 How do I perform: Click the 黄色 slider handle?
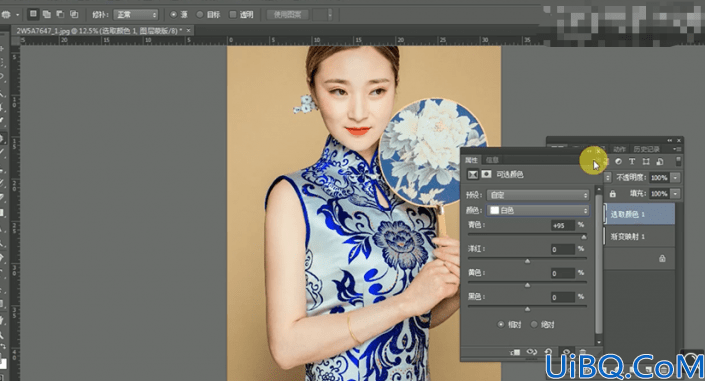coord(527,285)
